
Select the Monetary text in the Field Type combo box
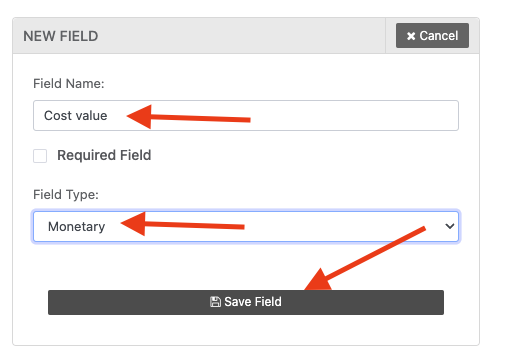[x=77, y=227]
